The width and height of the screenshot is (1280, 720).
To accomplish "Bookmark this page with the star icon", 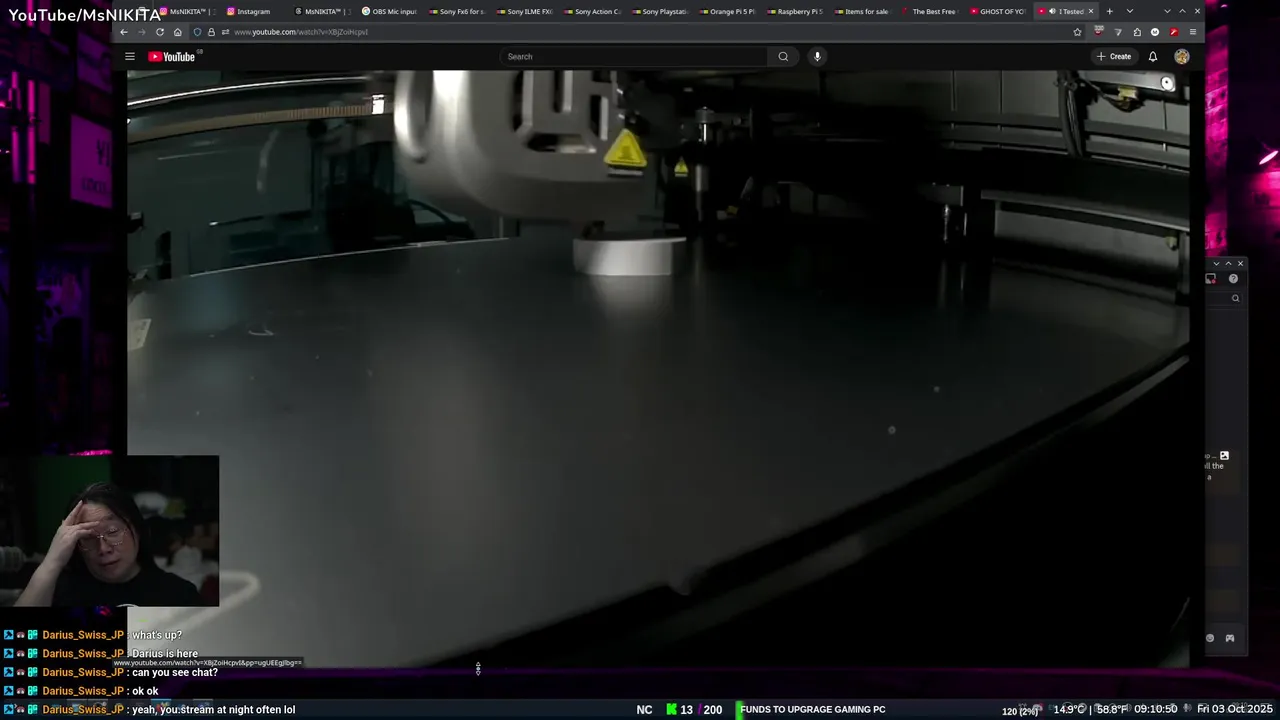I will click(x=1077, y=32).
